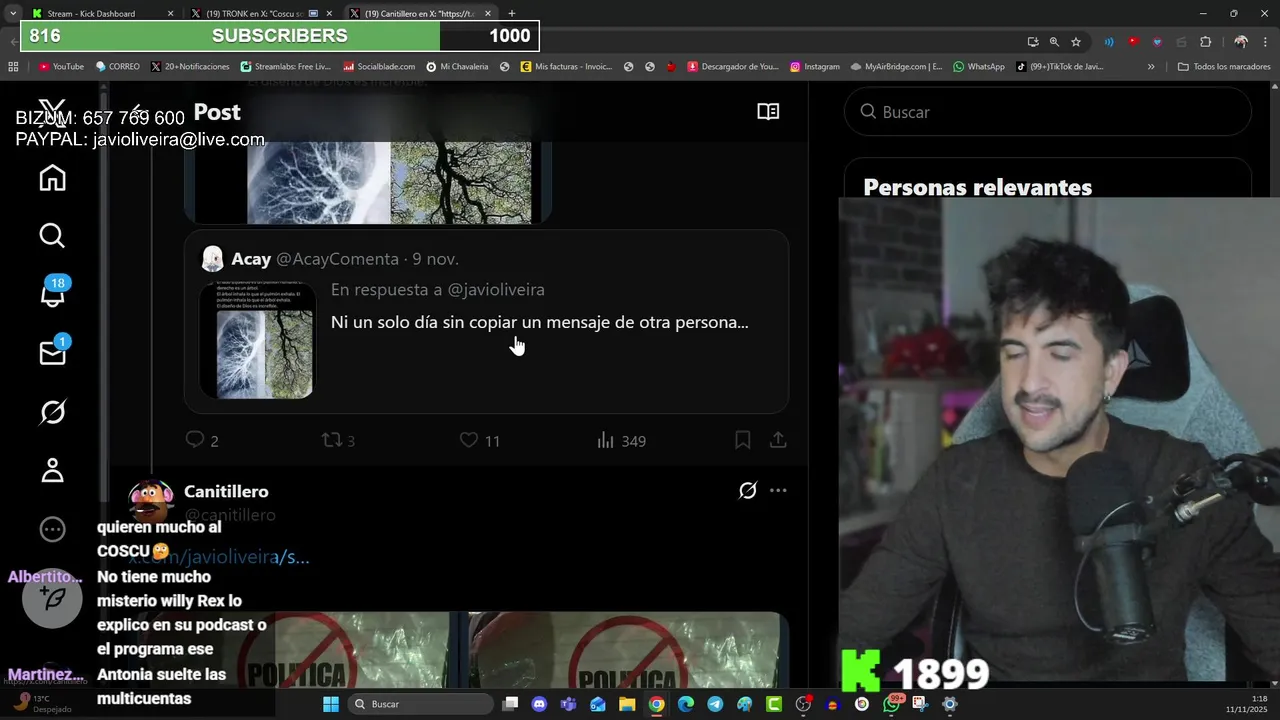The image size is (1280, 720).
Task: Open Mis facturas bookmark
Action: 566,67
